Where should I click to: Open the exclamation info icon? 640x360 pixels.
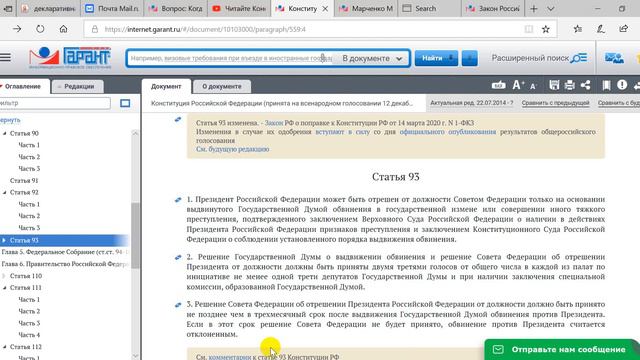(x=622, y=85)
